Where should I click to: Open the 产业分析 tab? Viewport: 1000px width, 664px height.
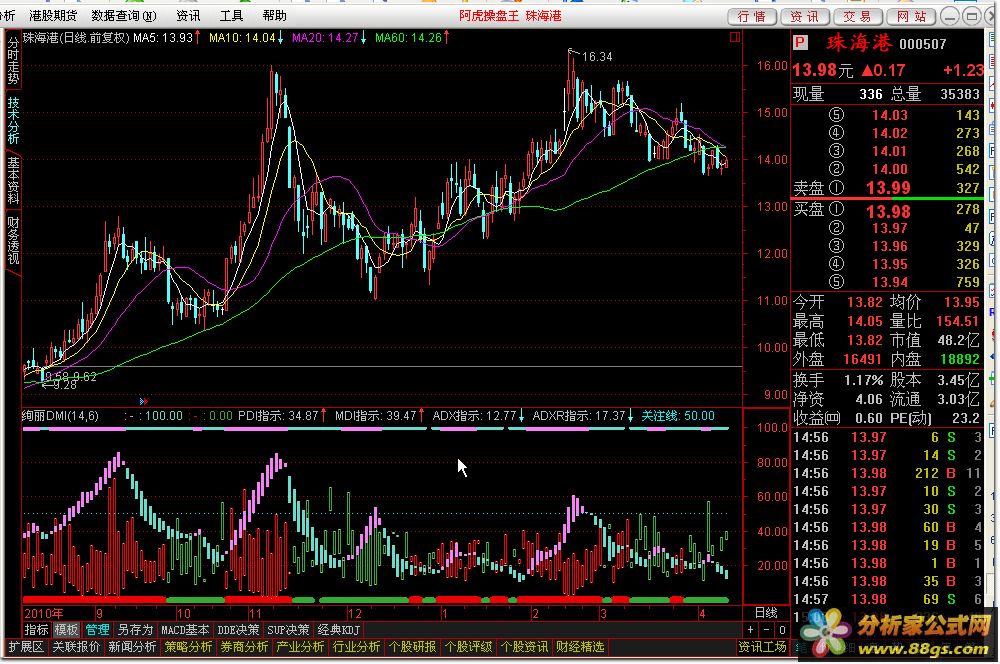coord(300,647)
